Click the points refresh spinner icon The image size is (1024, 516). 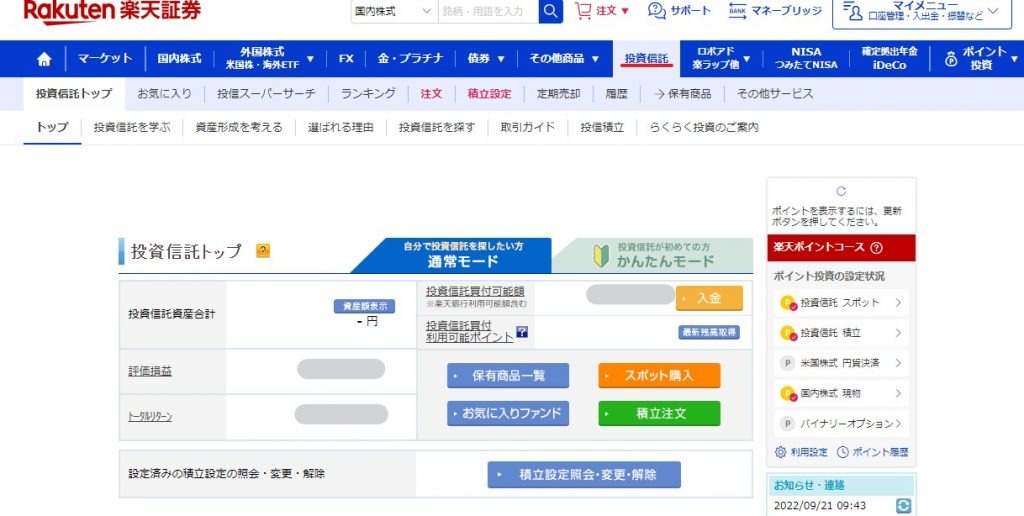[841, 191]
